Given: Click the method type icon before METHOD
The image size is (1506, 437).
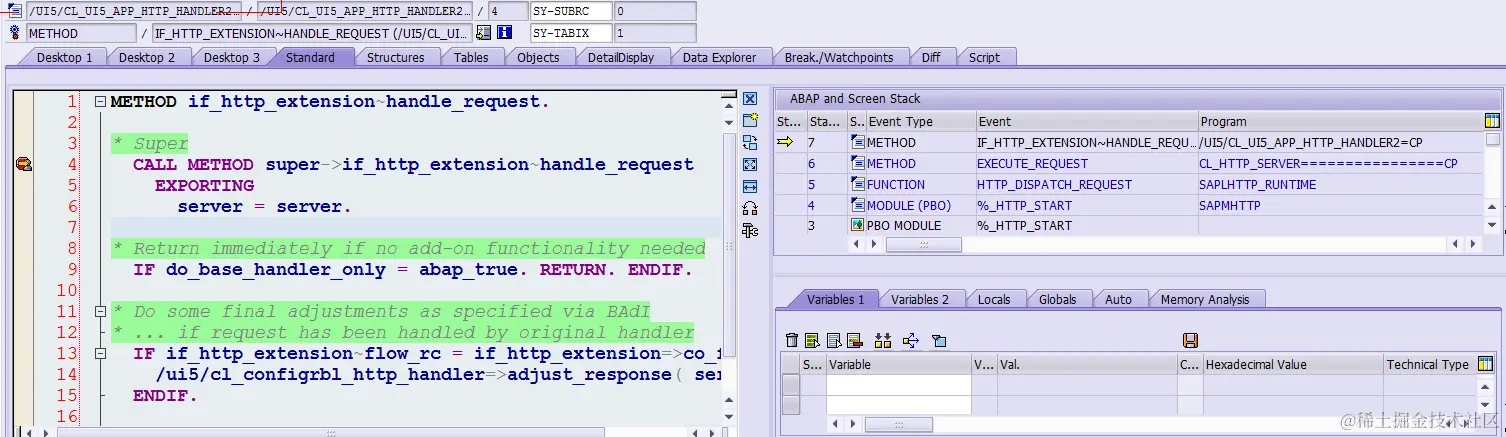Looking at the screenshot, I should coord(15,33).
